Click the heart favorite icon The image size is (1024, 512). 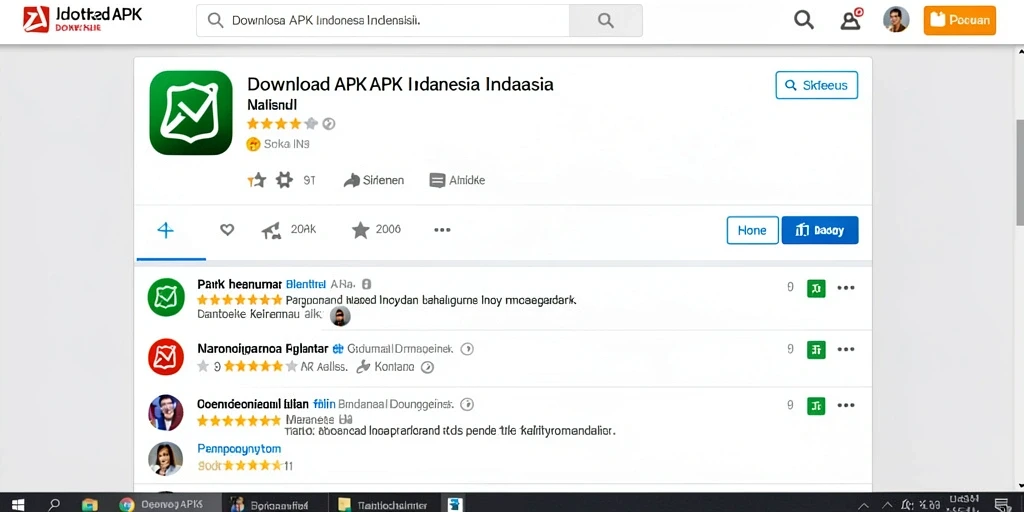[x=227, y=230]
